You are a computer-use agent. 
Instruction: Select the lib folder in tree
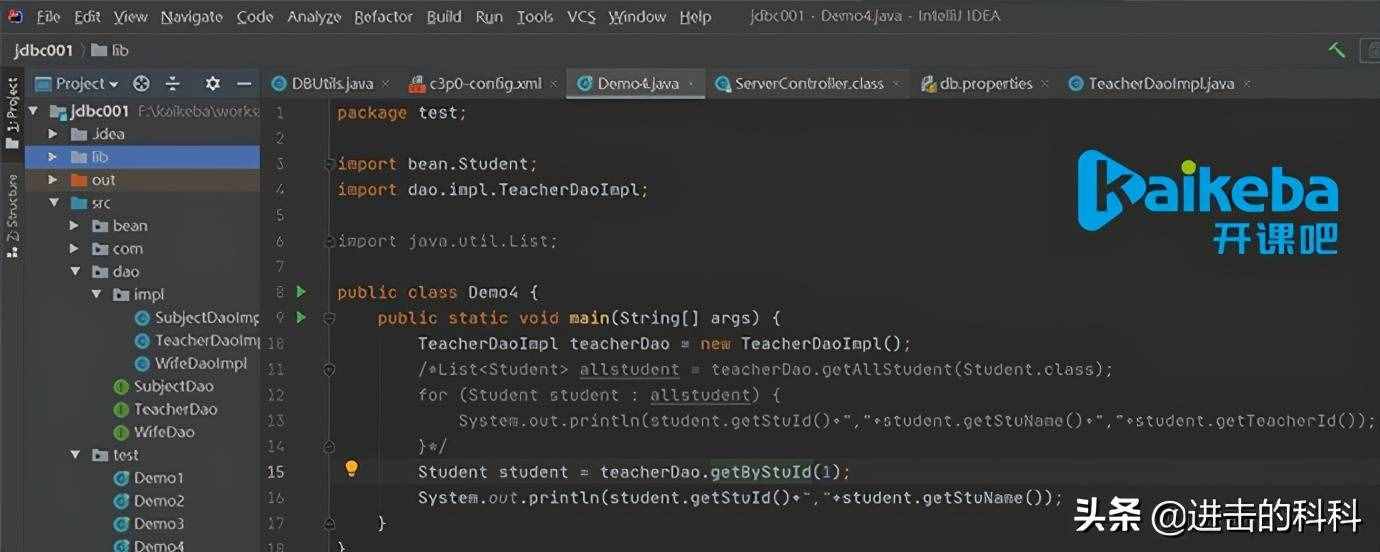pyautogui.click(x=142, y=157)
